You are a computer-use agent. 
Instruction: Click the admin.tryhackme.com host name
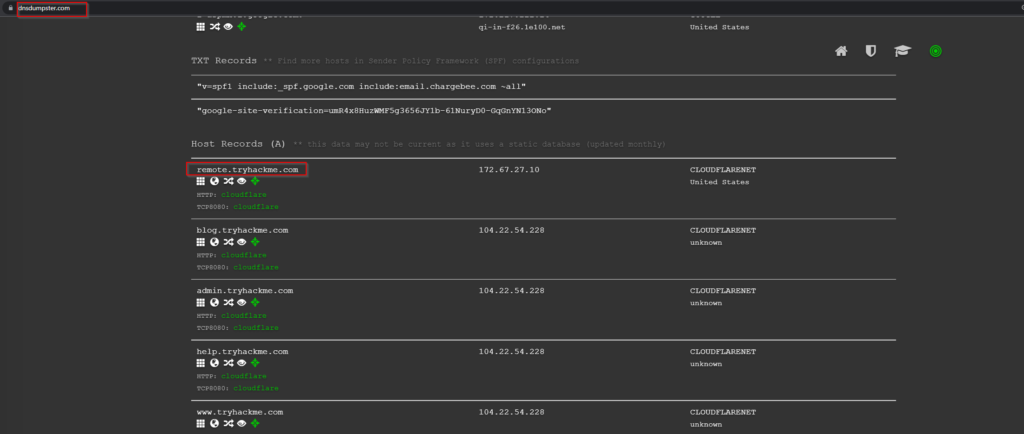245,290
